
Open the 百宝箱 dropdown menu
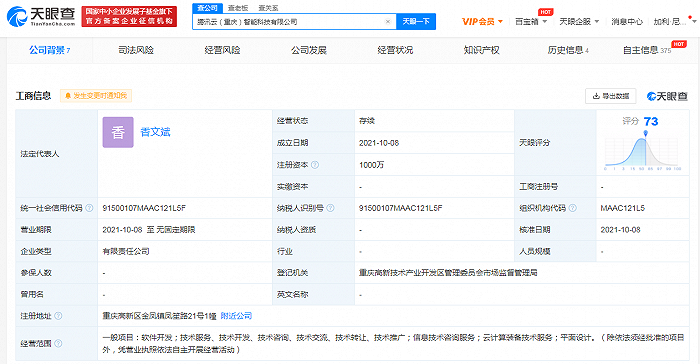tap(531, 21)
